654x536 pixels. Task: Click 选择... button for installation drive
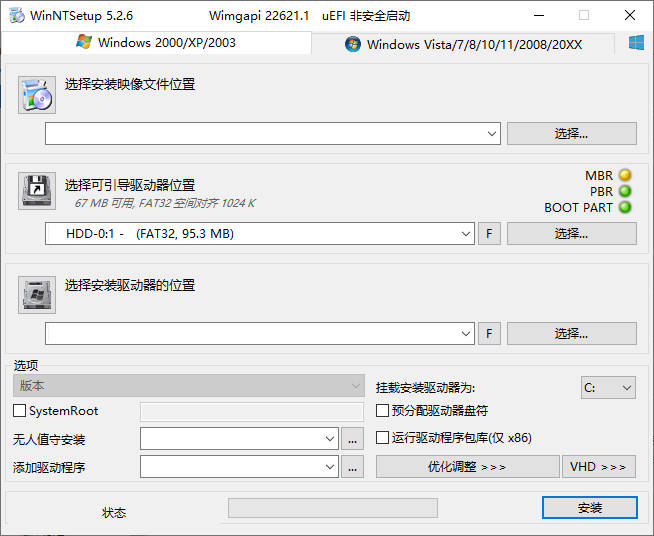pyautogui.click(x=572, y=333)
